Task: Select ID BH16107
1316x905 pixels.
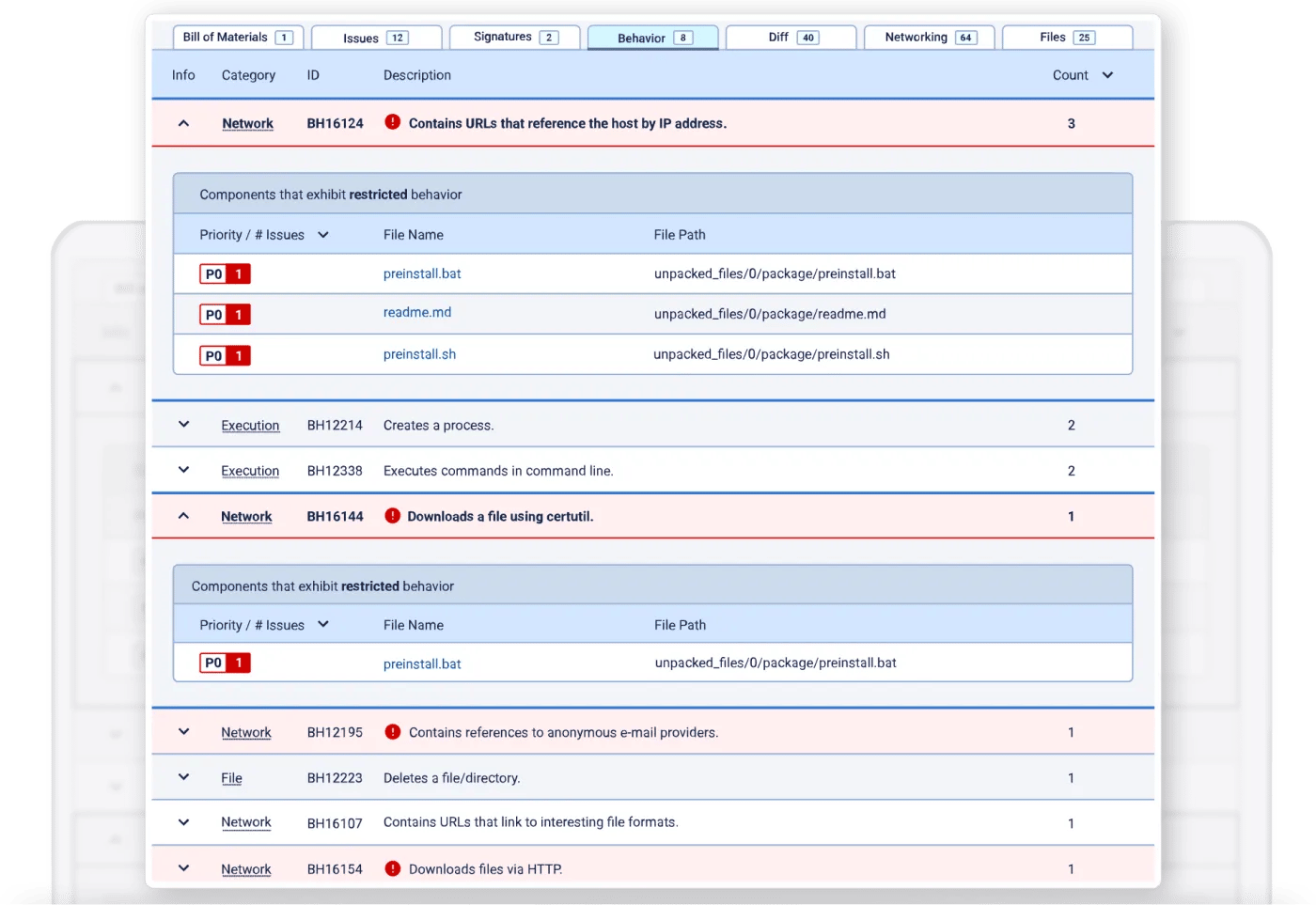Action: click(x=335, y=823)
